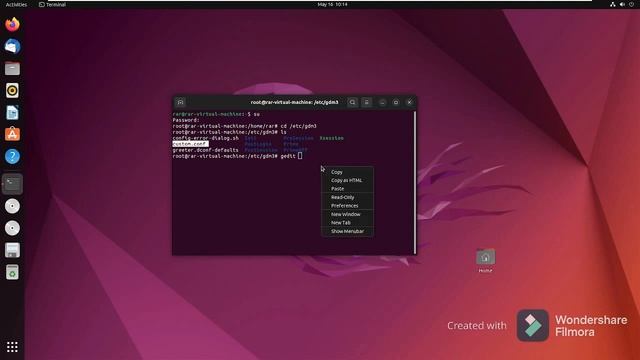Screen dimensions: 640x360
Task: Click the config-error-dialog.sh filename
Action: [205, 138]
